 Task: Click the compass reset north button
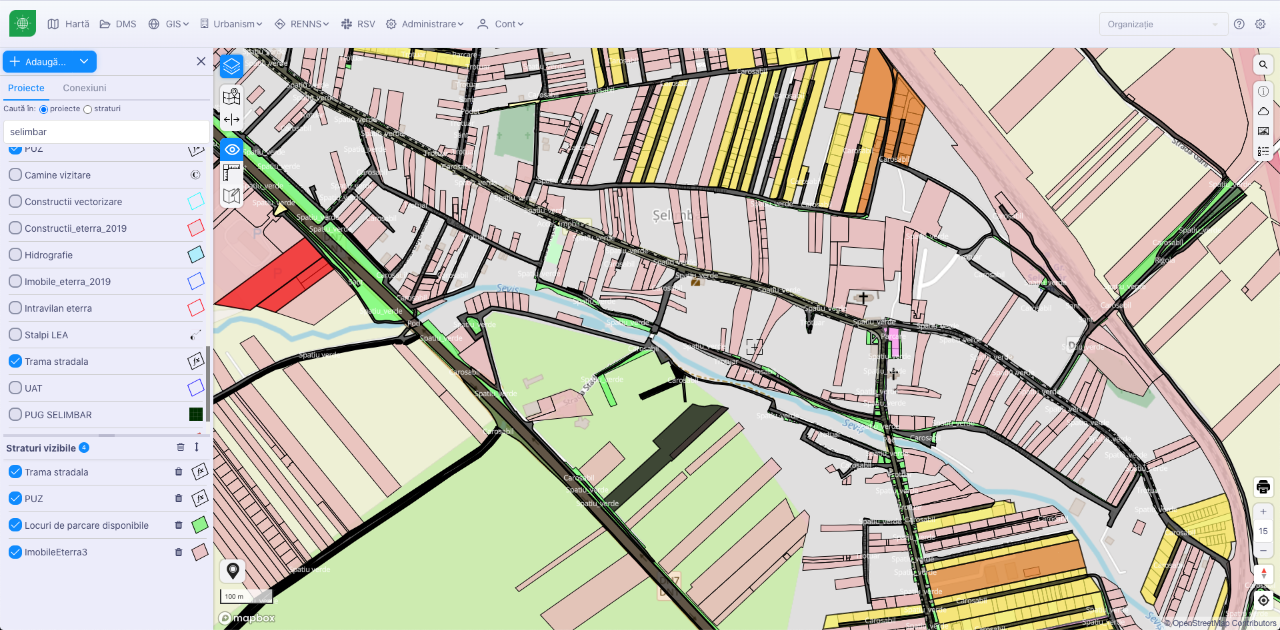coord(1263,574)
